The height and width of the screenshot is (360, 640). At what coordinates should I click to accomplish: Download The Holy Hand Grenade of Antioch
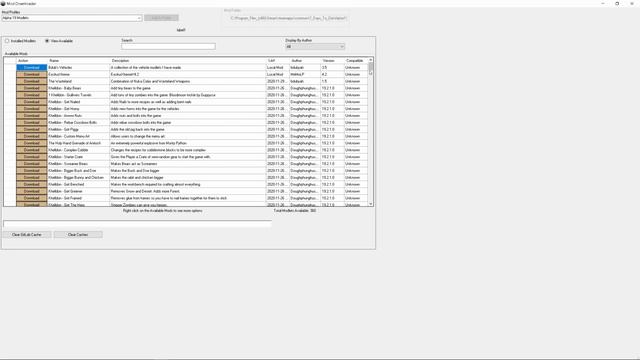tap(32, 143)
